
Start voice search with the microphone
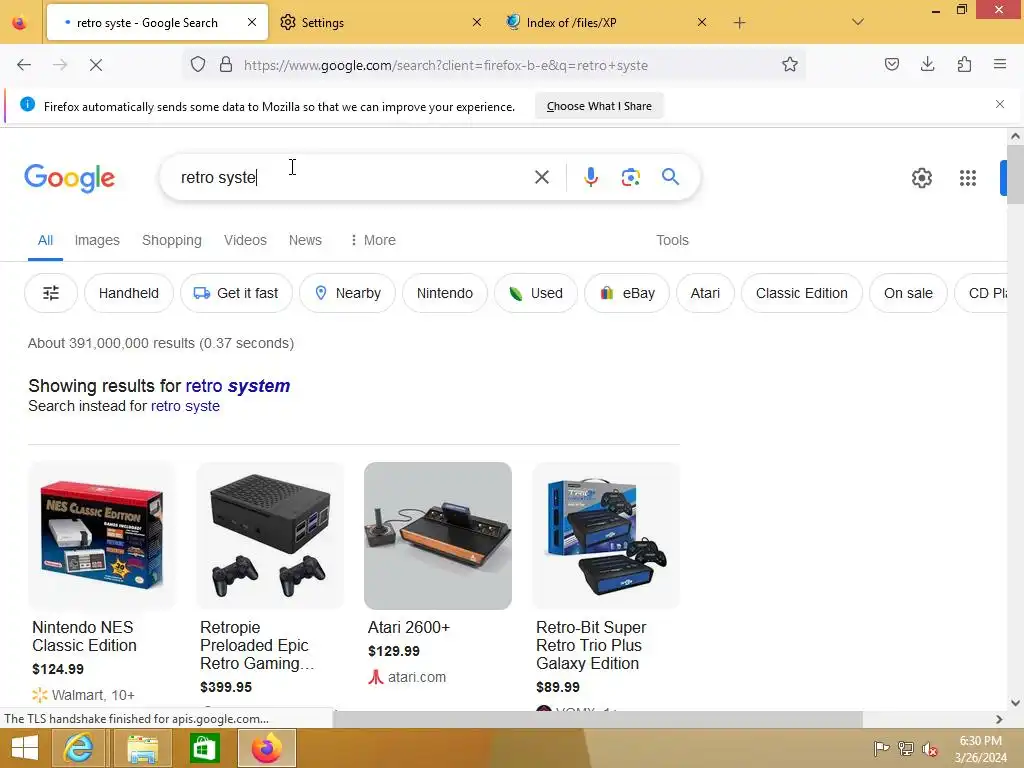[590, 177]
